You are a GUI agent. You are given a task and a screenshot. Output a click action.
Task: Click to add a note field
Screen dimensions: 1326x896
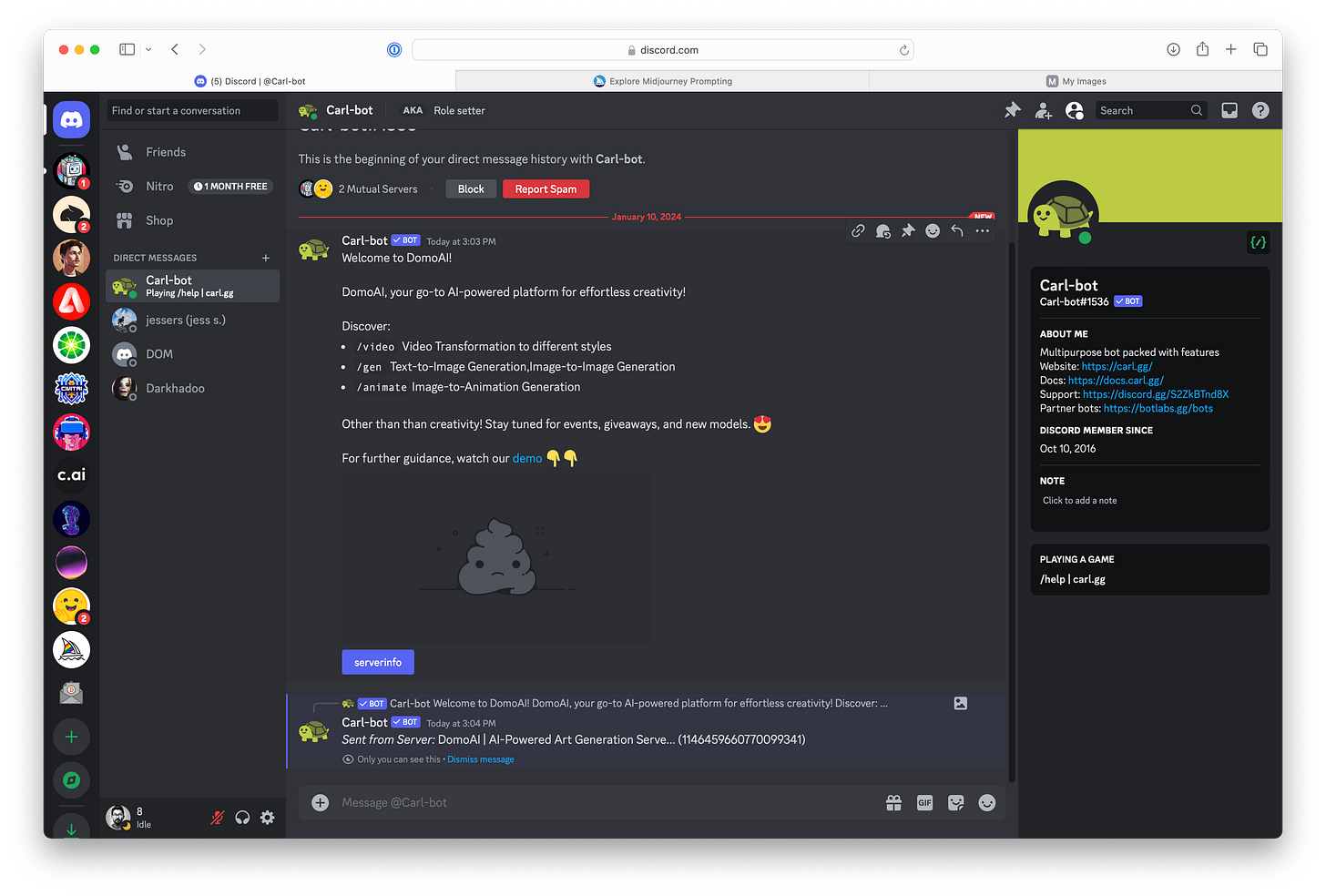coord(1149,501)
